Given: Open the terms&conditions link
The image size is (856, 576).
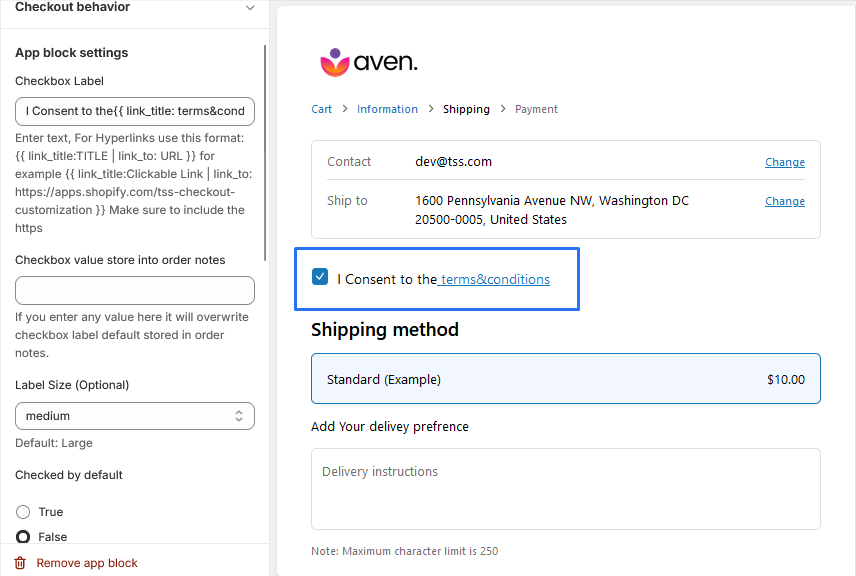Looking at the screenshot, I should pyautogui.click(x=495, y=280).
